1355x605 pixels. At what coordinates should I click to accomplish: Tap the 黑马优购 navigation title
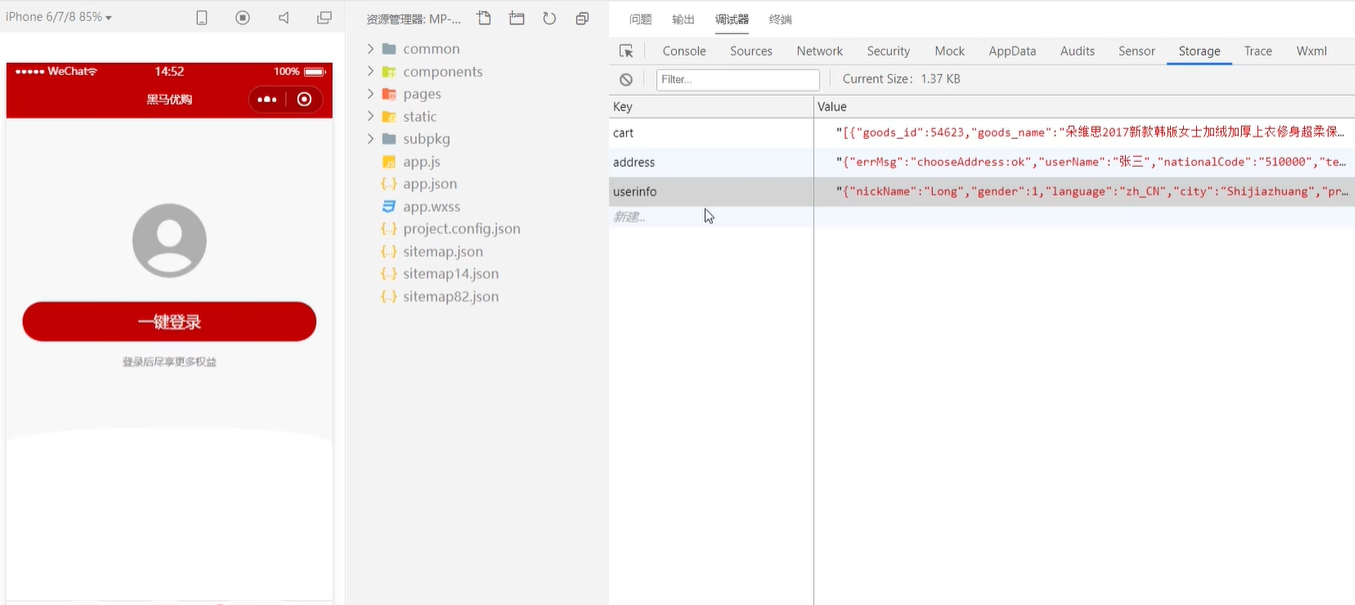coord(169,99)
